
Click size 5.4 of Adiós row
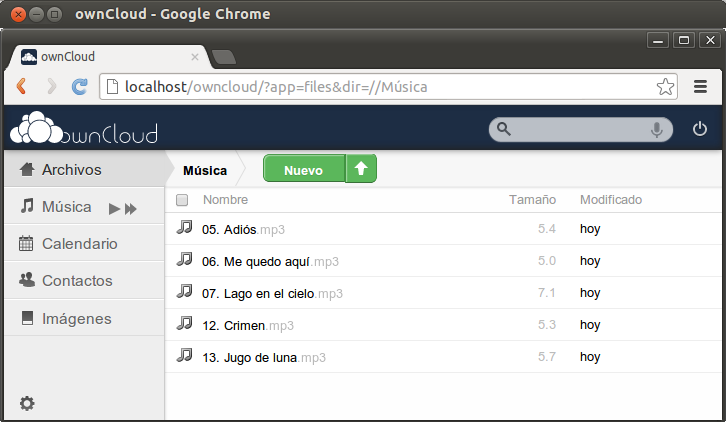[x=547, y=229]
